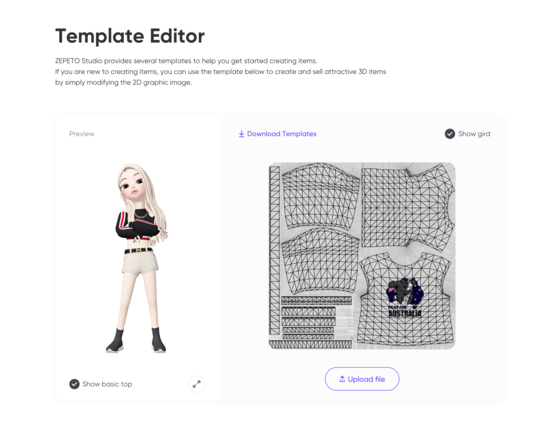Click the download arrow icon beside Download Templates
The height and width of the screenshot is (436, 560).
(241, 134)
